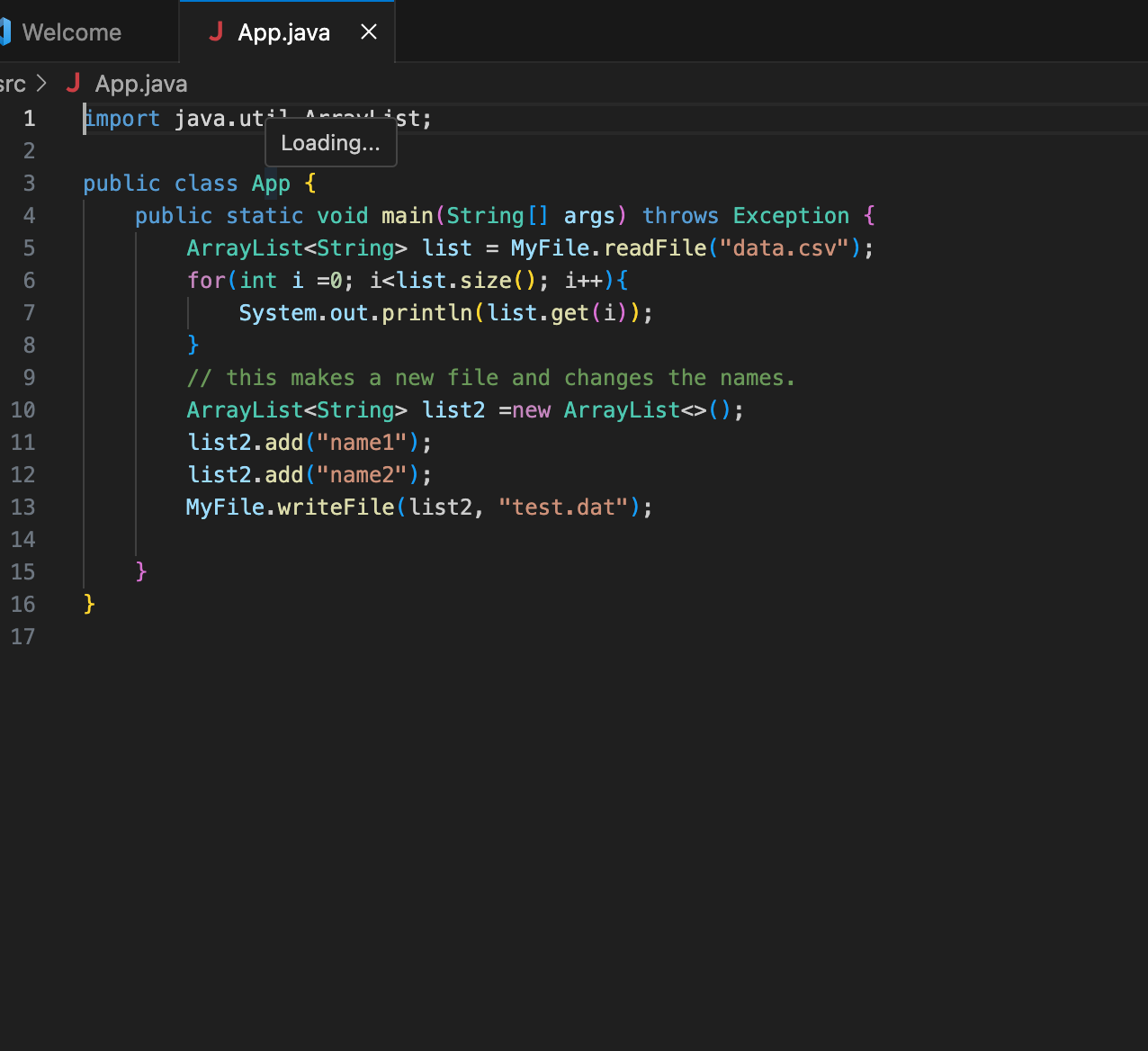The image size is (1148, 1051).
Task: Click line number 1 in the gutter
Action: point(30,119)
